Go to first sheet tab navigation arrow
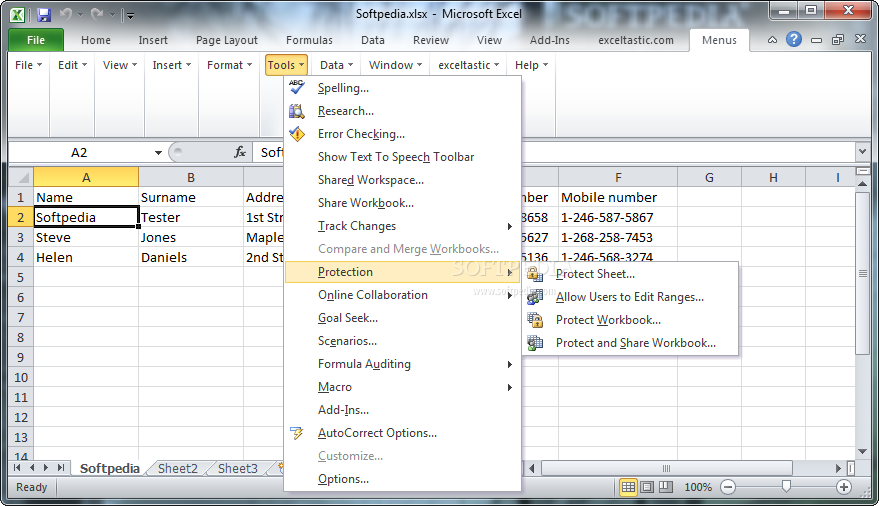Screen dimensions: 879x506 pyautogui.click(x=17, y=468)
